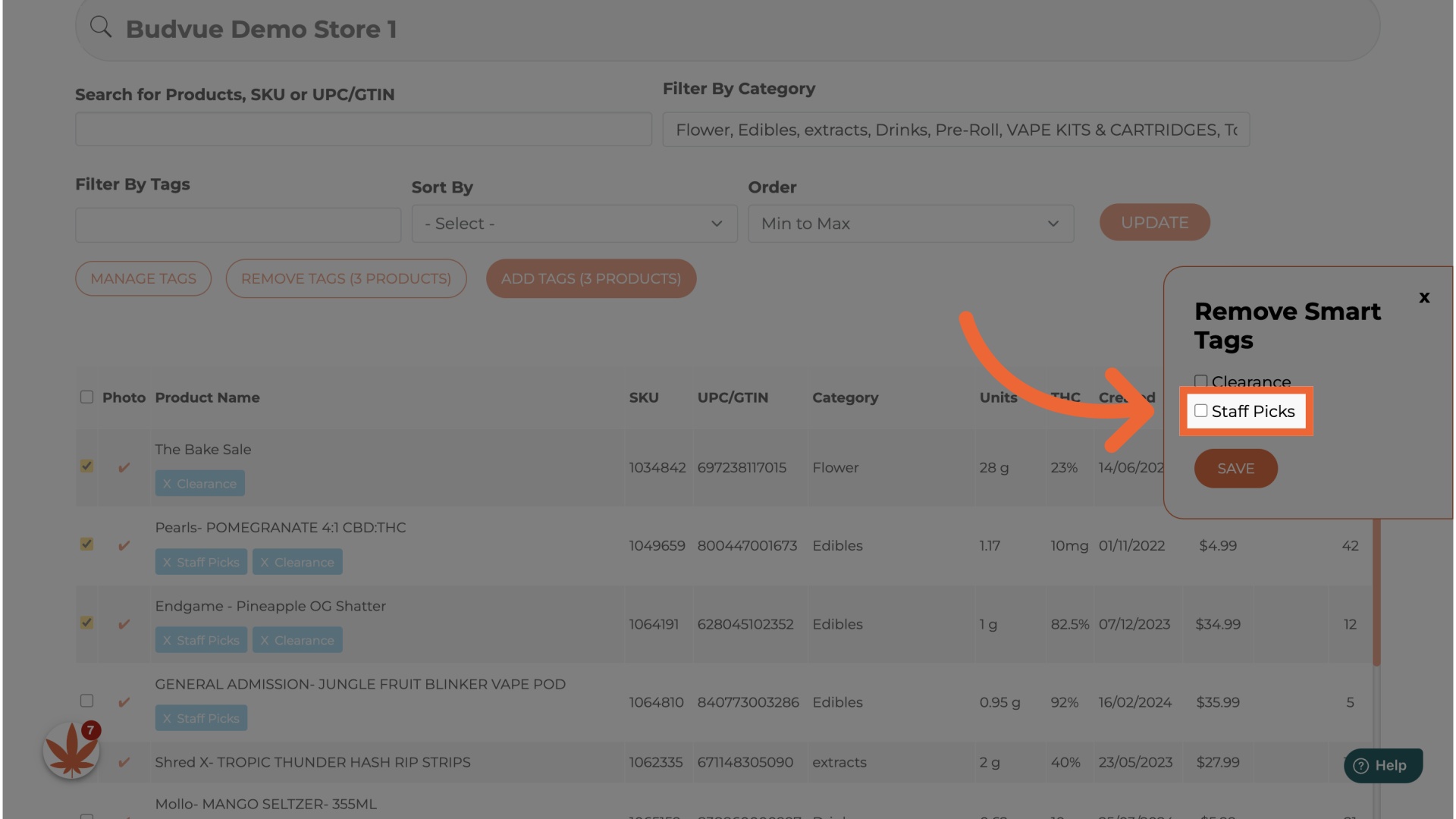
Task: Toggle the select-all header checkbox
Action: [x=87, y=397]
